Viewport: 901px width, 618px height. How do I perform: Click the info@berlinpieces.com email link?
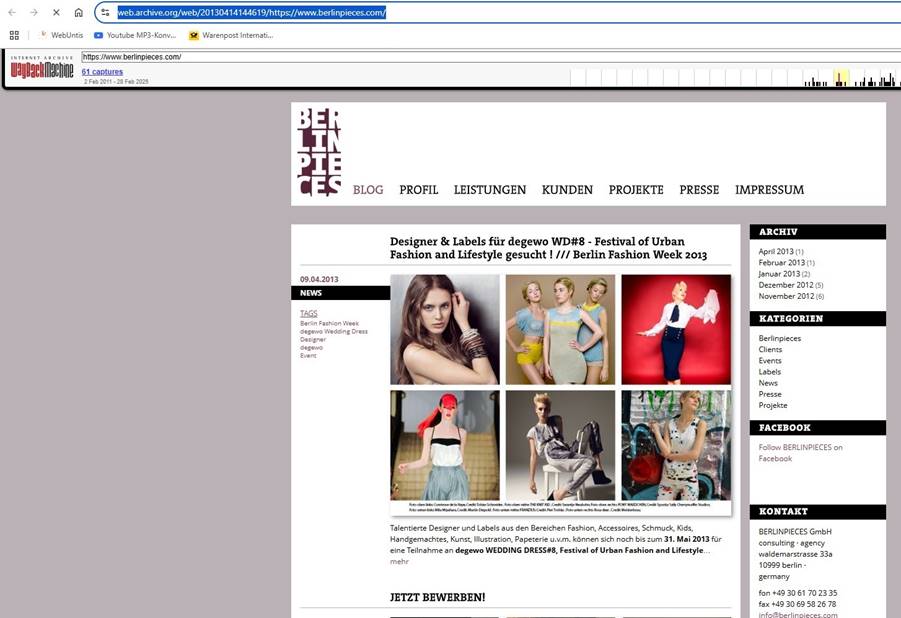(798, 615)
